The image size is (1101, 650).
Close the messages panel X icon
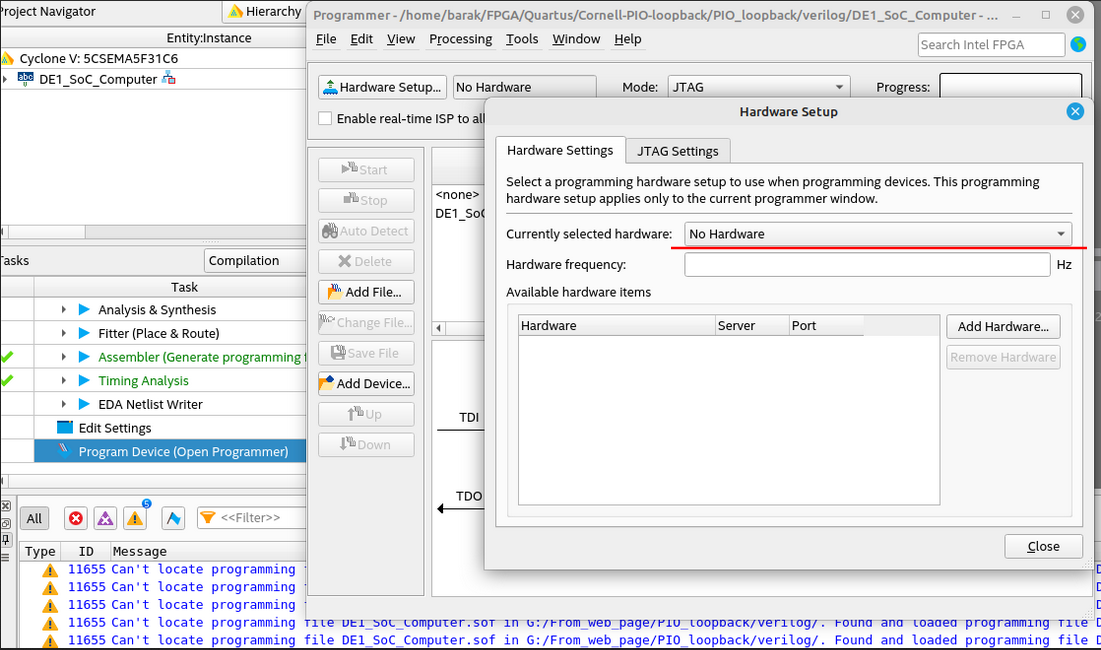[6, 506]
